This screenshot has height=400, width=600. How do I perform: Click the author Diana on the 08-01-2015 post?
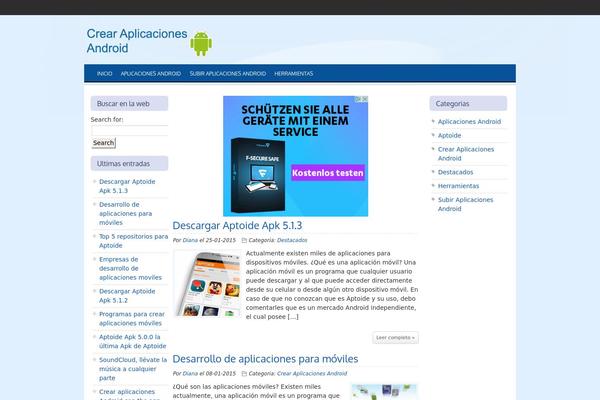(190, 374)
